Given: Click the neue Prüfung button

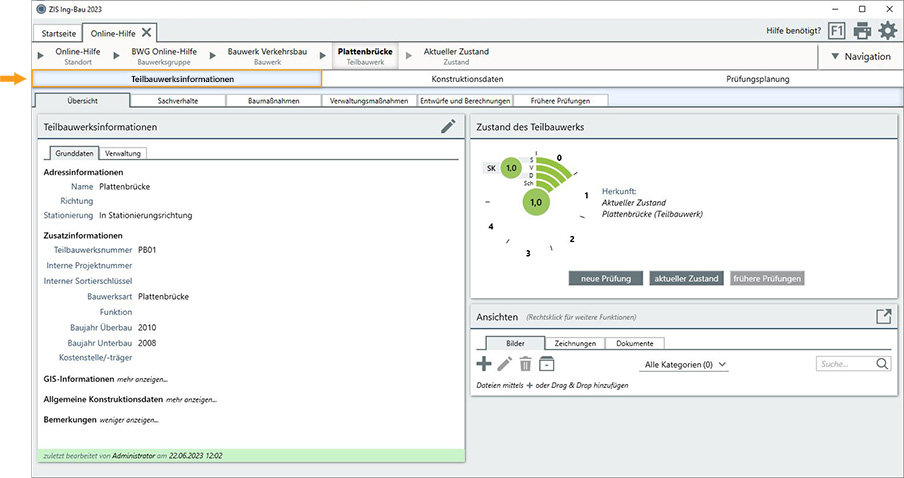Looking at the screenshot, I should (x=605, y=278).
